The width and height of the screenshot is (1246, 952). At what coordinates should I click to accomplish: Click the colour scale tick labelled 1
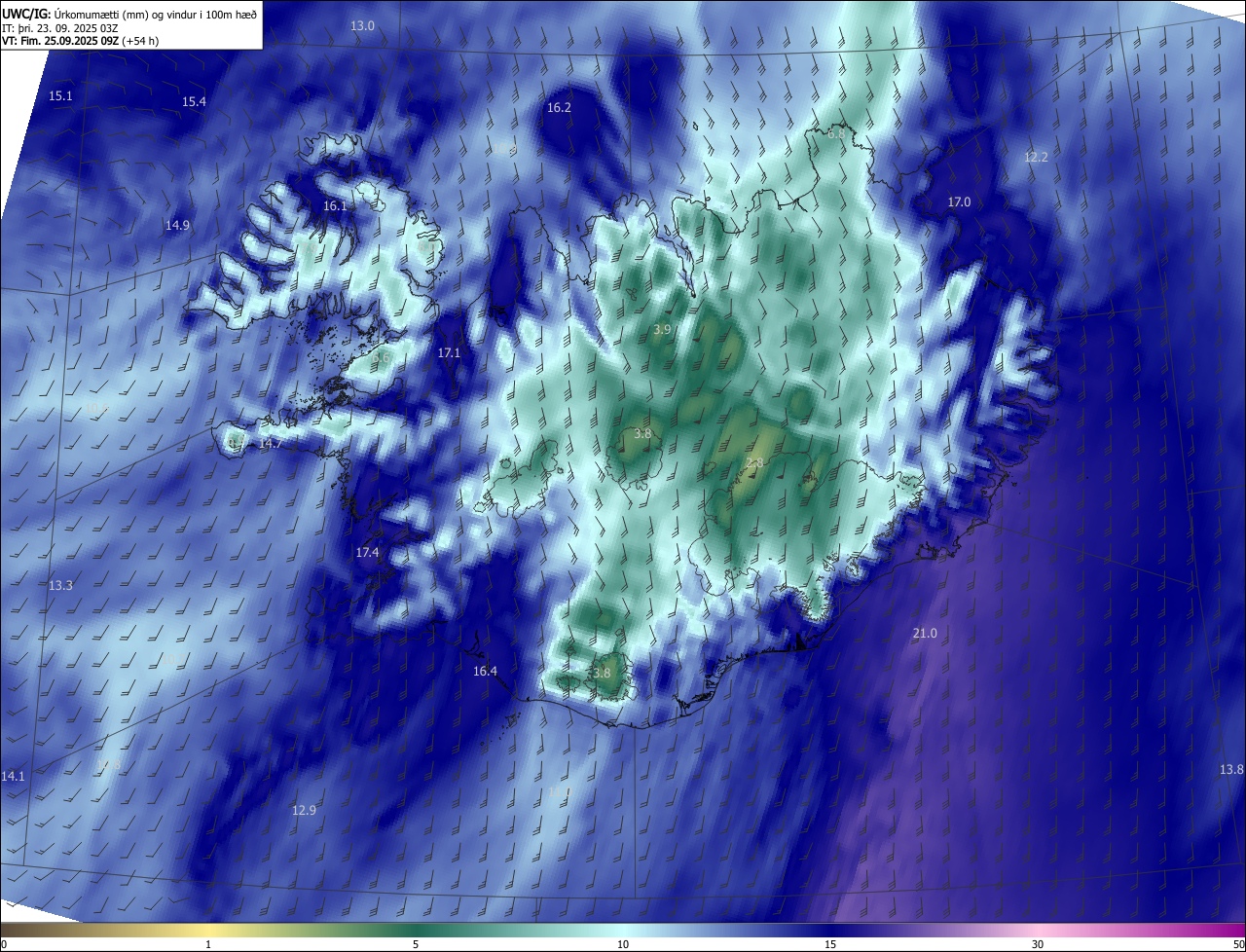[x=208, y=944]
